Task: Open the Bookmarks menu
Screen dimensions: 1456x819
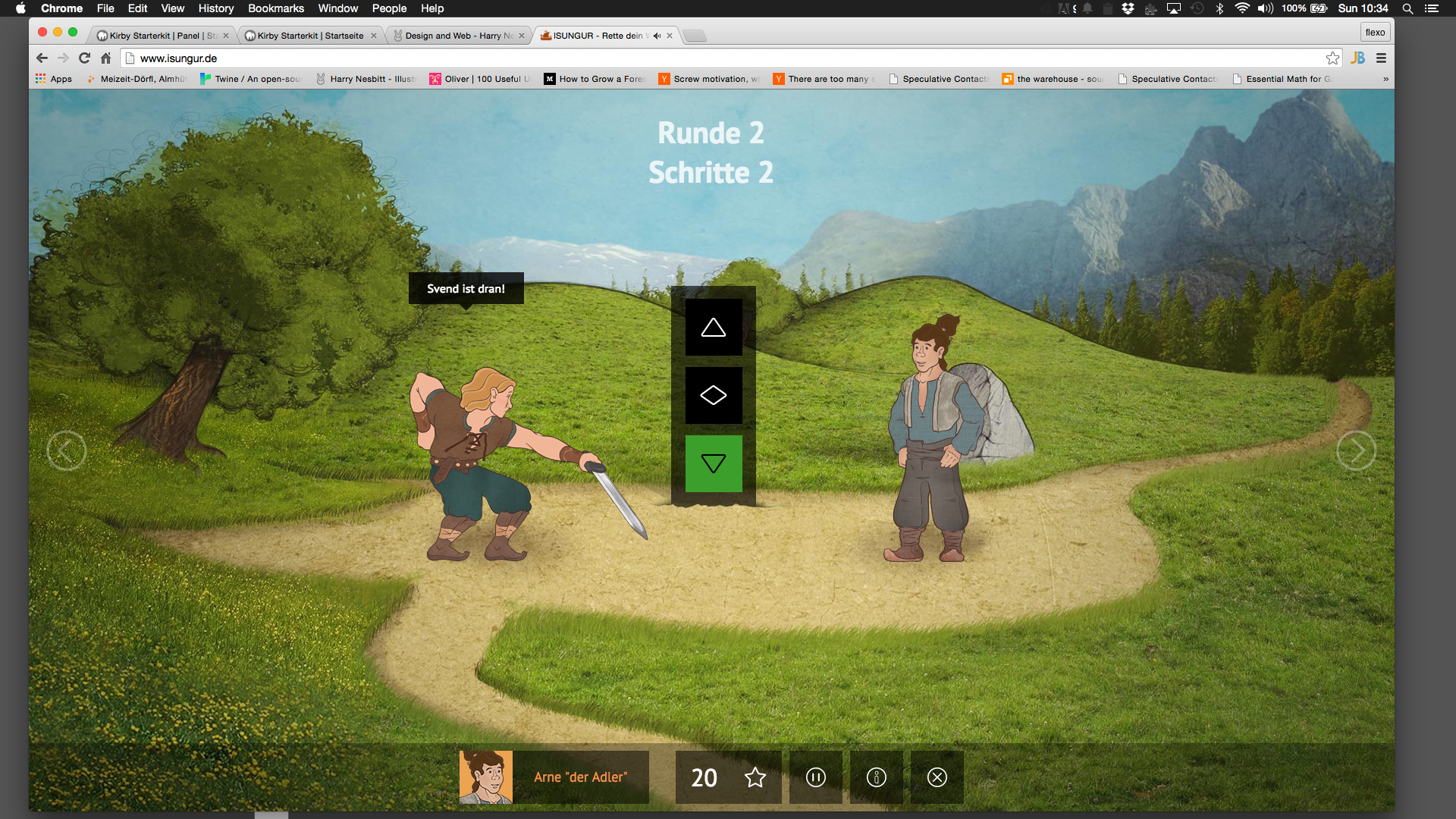Action: tap(275, 8)
